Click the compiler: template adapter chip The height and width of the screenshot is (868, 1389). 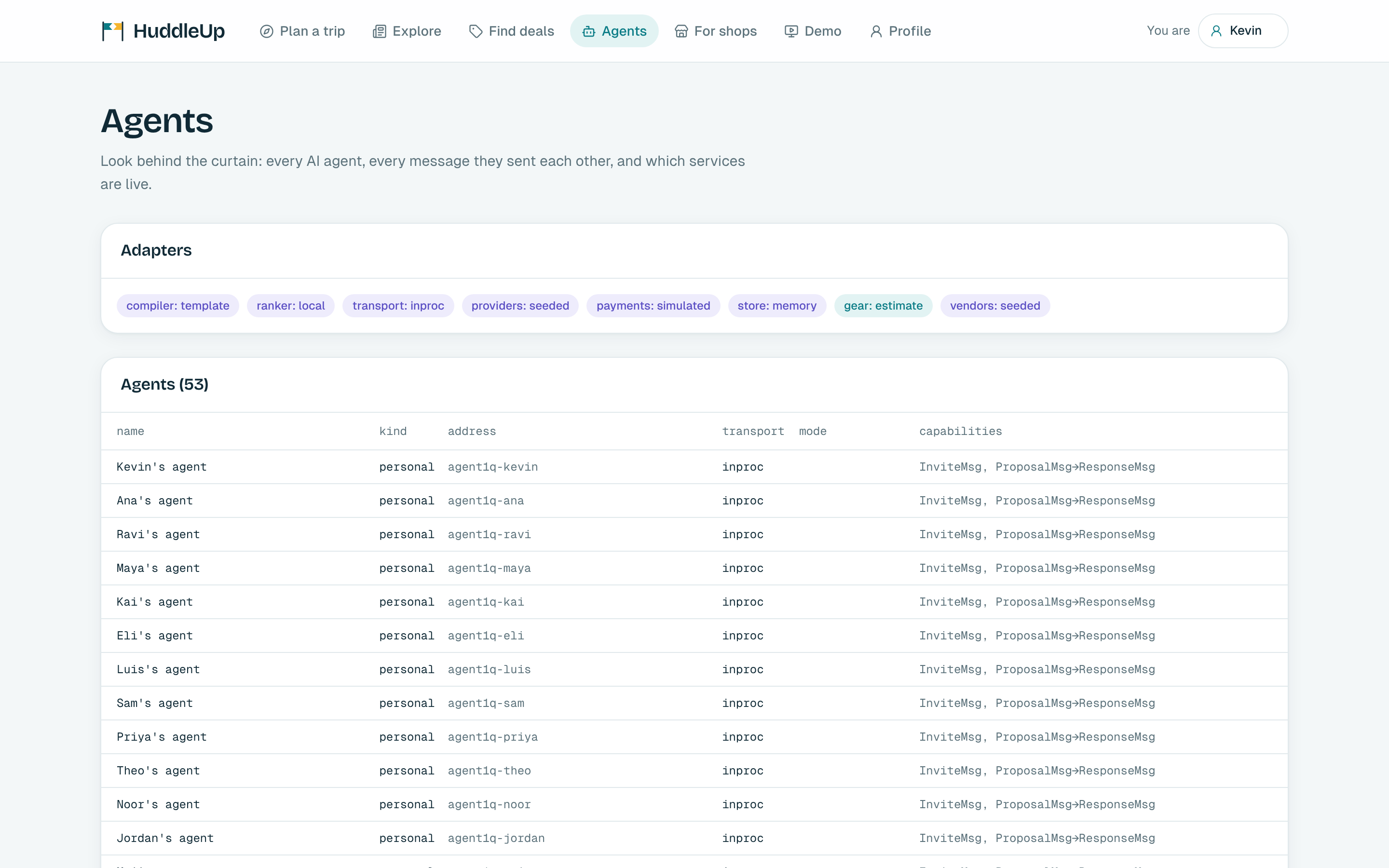click(178, 305)
